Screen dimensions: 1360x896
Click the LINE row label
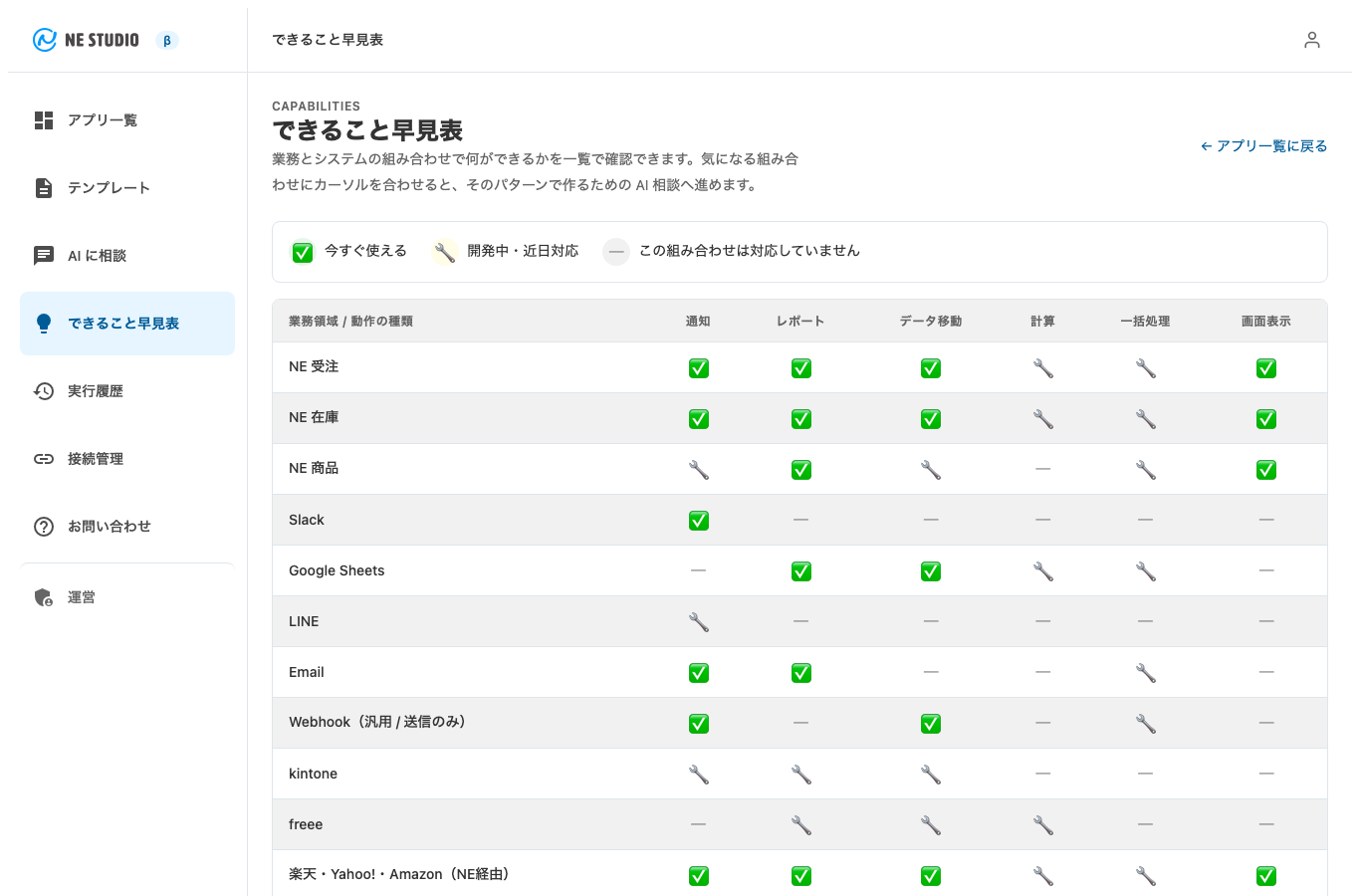coord(304,621)
